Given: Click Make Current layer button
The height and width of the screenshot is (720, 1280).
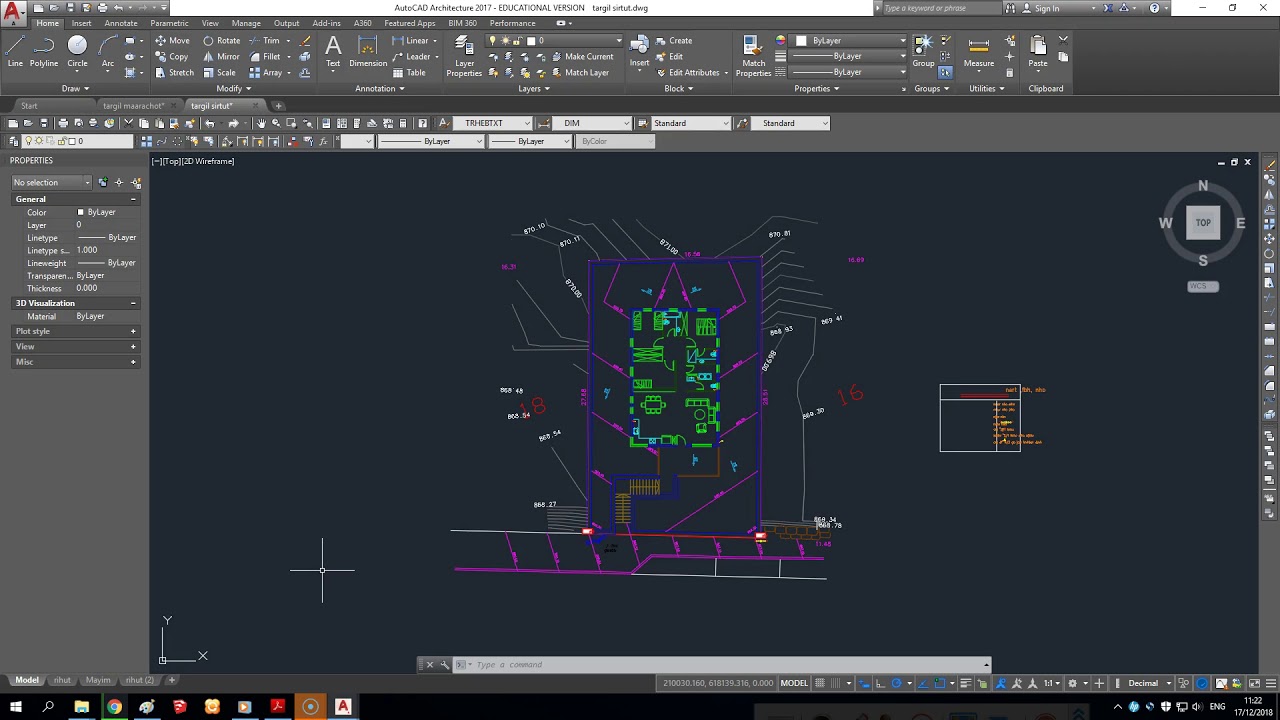Looking at the screenshot, I should (582, 57).
